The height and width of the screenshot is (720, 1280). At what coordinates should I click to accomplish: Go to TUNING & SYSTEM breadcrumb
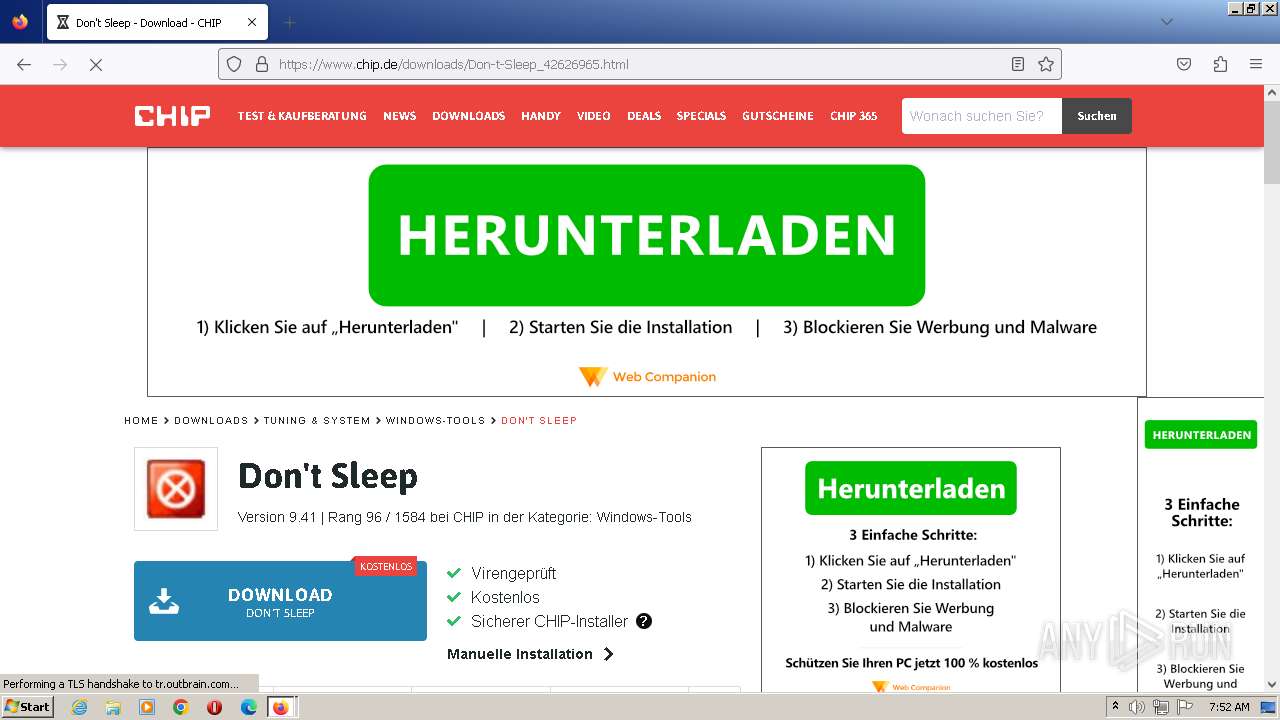317,421
